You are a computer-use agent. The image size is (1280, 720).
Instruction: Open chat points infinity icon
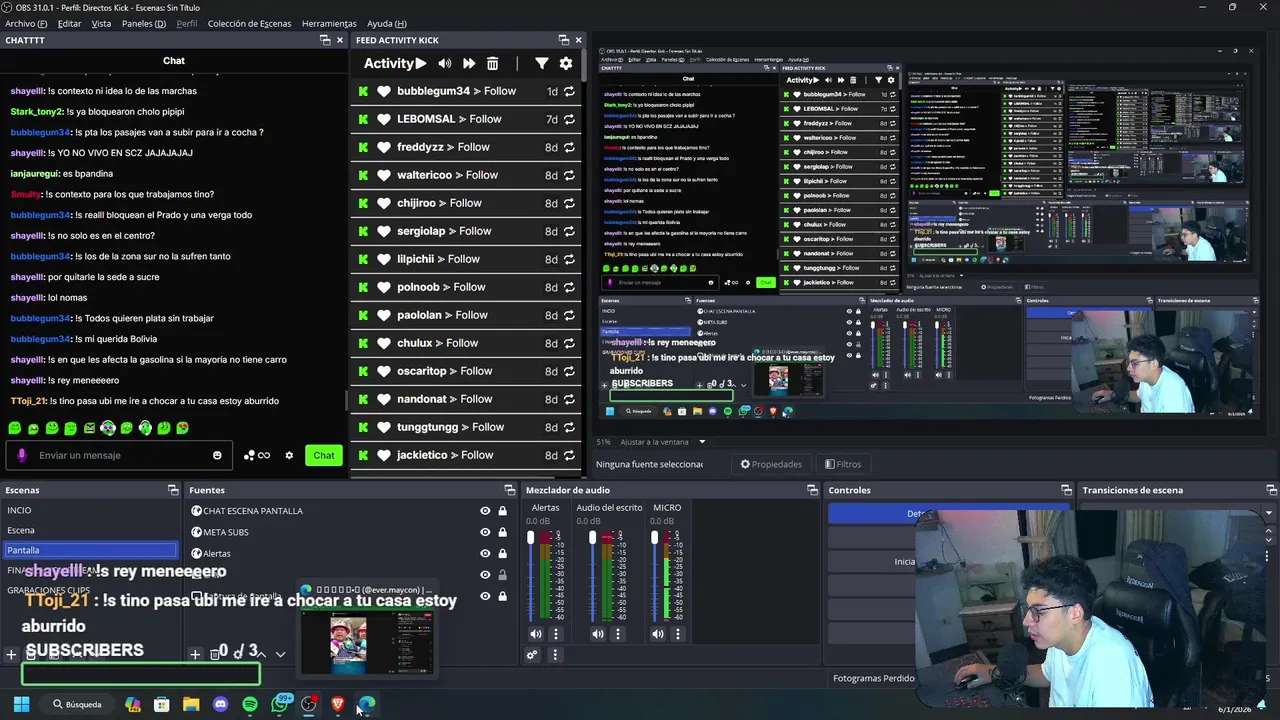point(257,456)
